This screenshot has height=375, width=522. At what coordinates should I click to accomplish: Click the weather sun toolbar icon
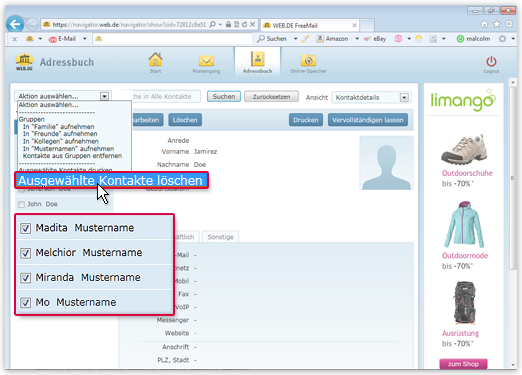point(419,39)
